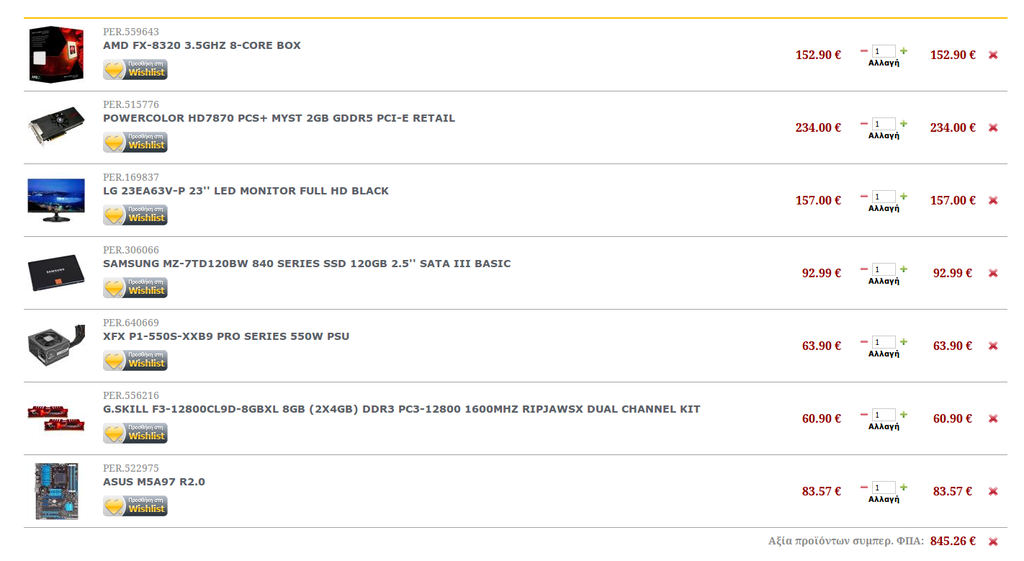Screen dimensions: 1024x561
Task: View the Powercolor graphics card thumbnail
Action: [56, 126]
